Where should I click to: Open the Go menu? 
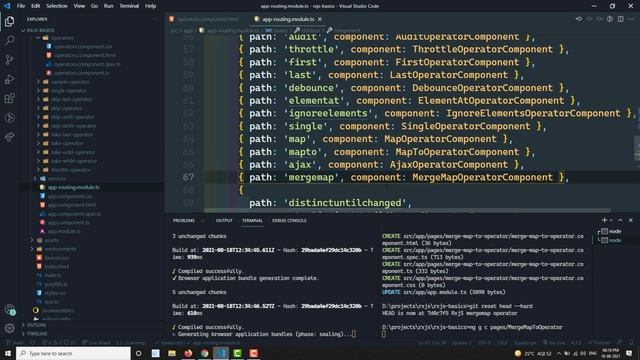94,6
